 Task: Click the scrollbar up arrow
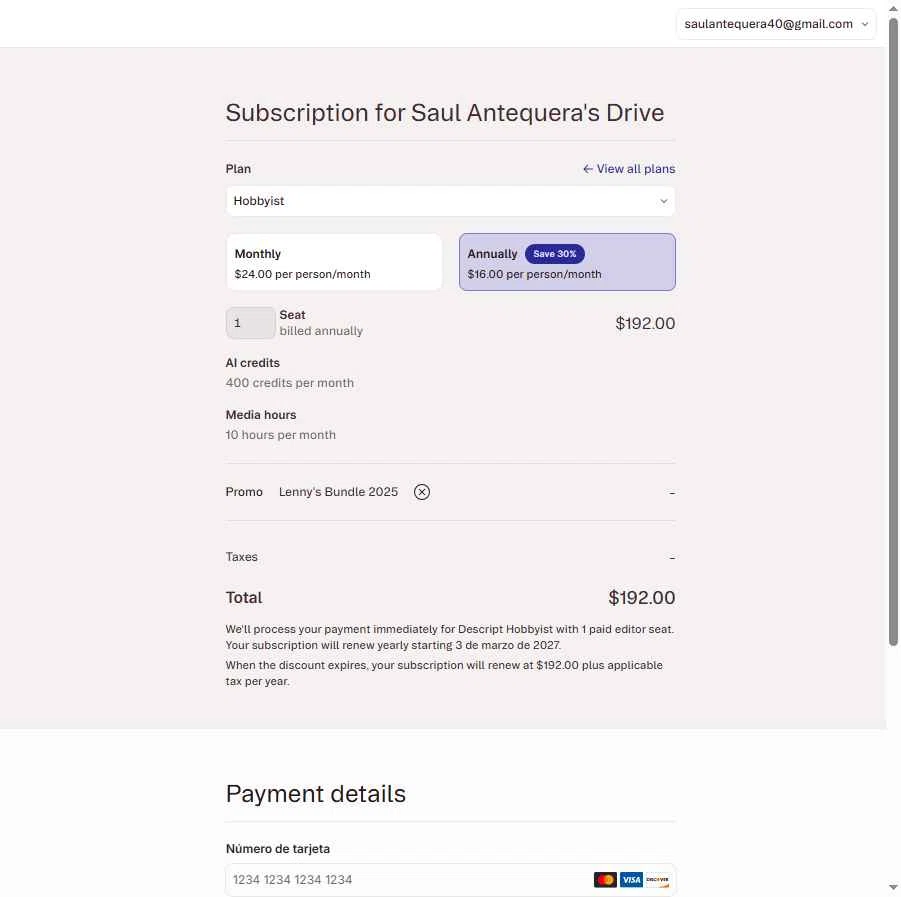point(893,8)
